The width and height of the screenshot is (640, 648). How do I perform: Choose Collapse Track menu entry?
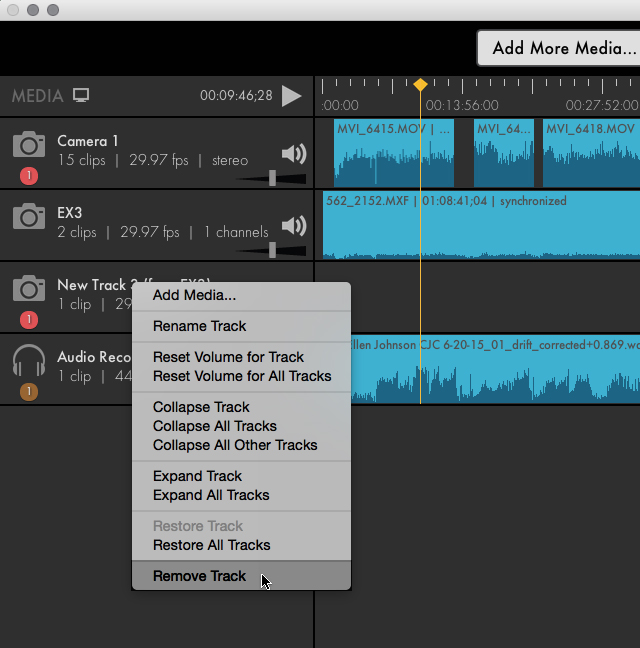(x=241, y=407)
